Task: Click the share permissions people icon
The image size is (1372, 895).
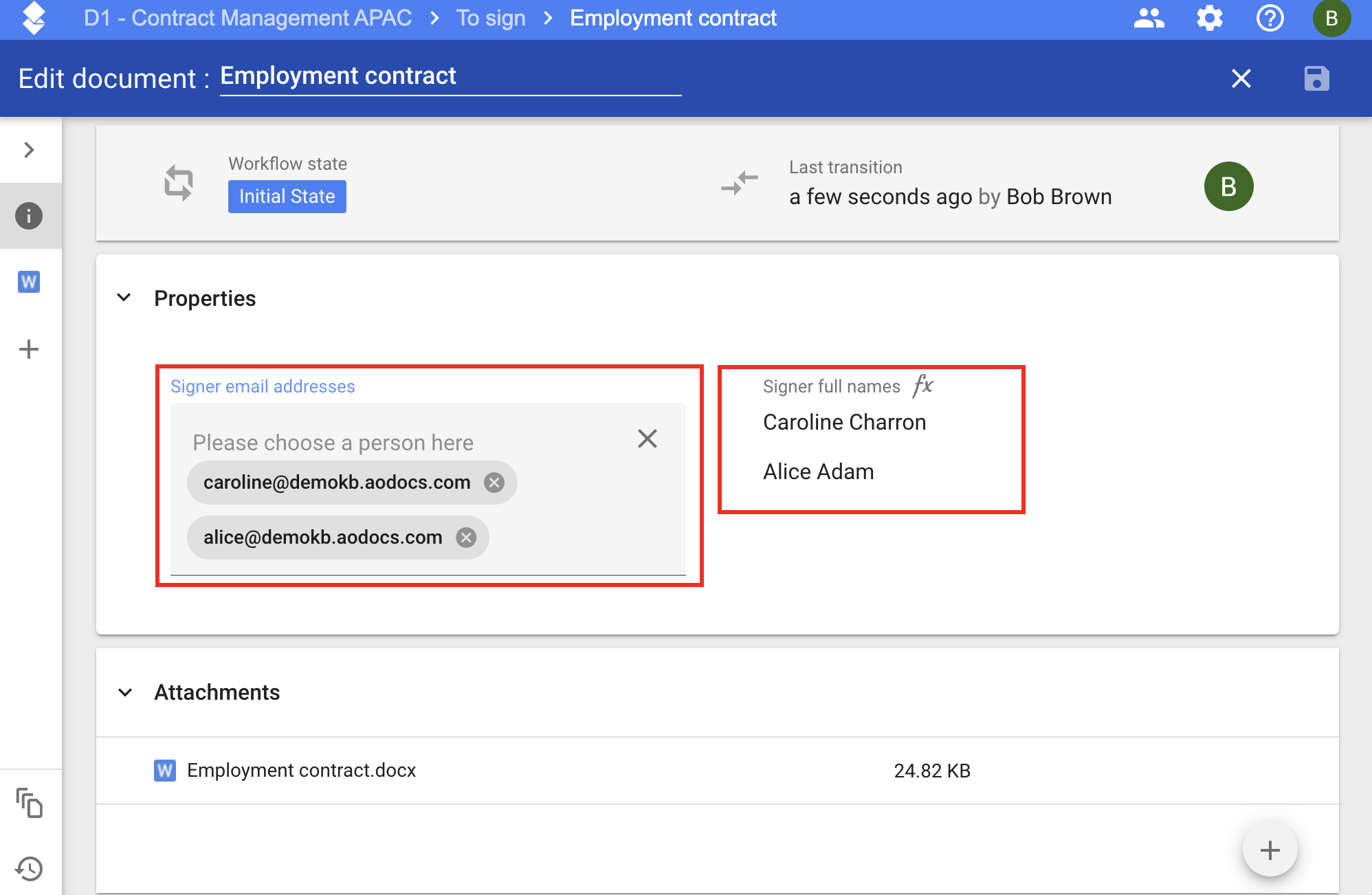Action: pyautogui.click(x=1149, y=18)
